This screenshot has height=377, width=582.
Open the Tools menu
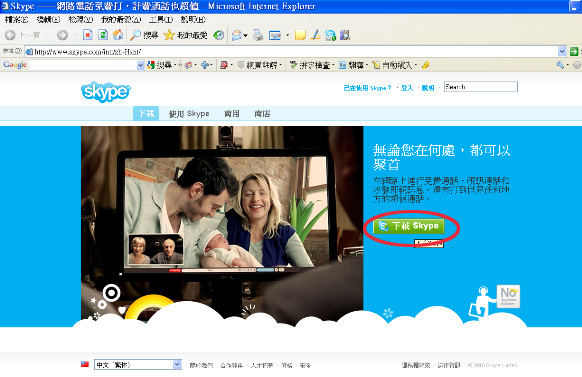(161, 19)
